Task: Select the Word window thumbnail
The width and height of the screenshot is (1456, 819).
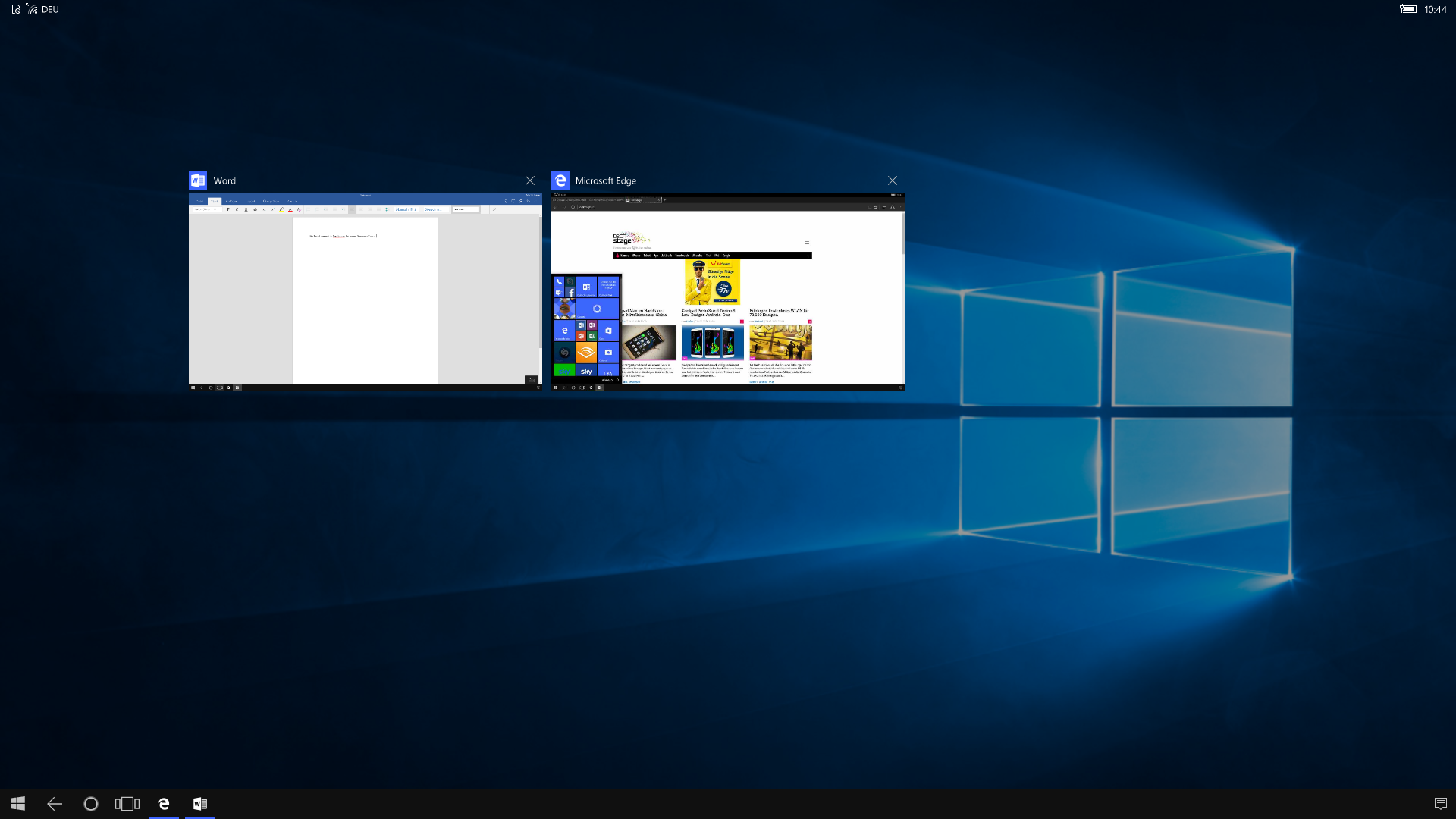Action: pos(365,292)
